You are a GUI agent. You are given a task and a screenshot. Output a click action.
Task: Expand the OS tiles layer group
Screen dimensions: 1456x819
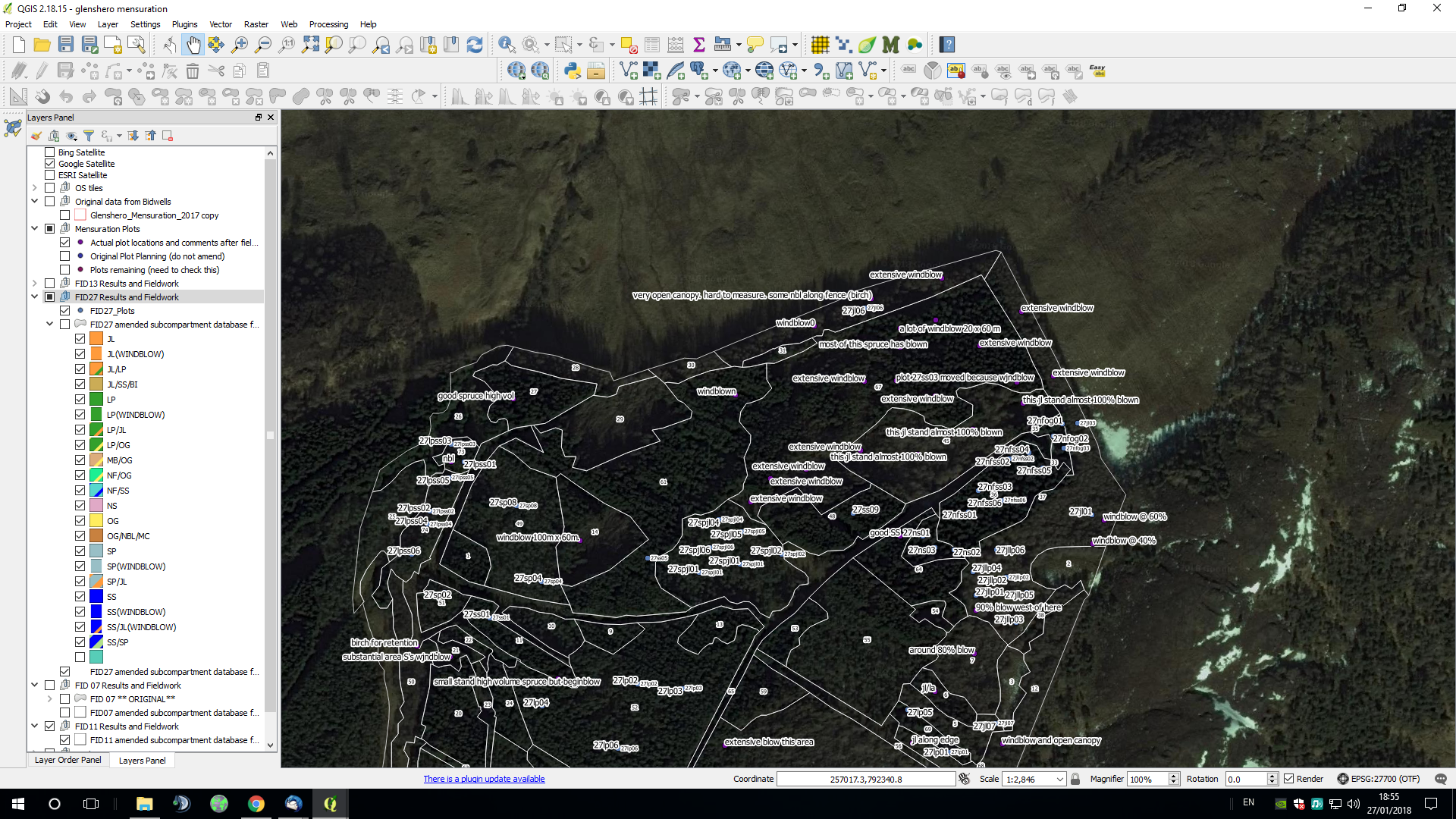point(35,188)
